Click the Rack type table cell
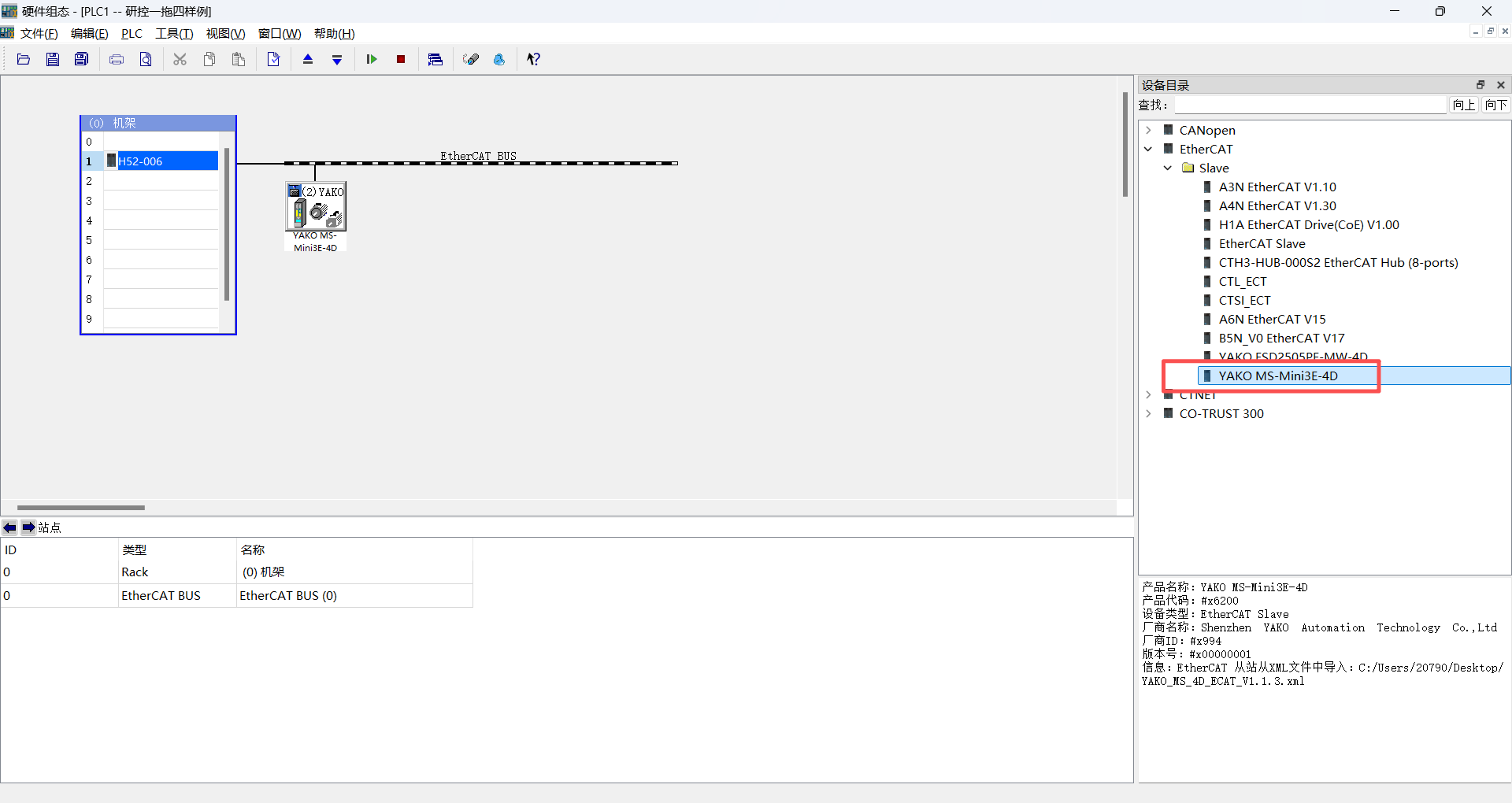 [x=177, y=572]
